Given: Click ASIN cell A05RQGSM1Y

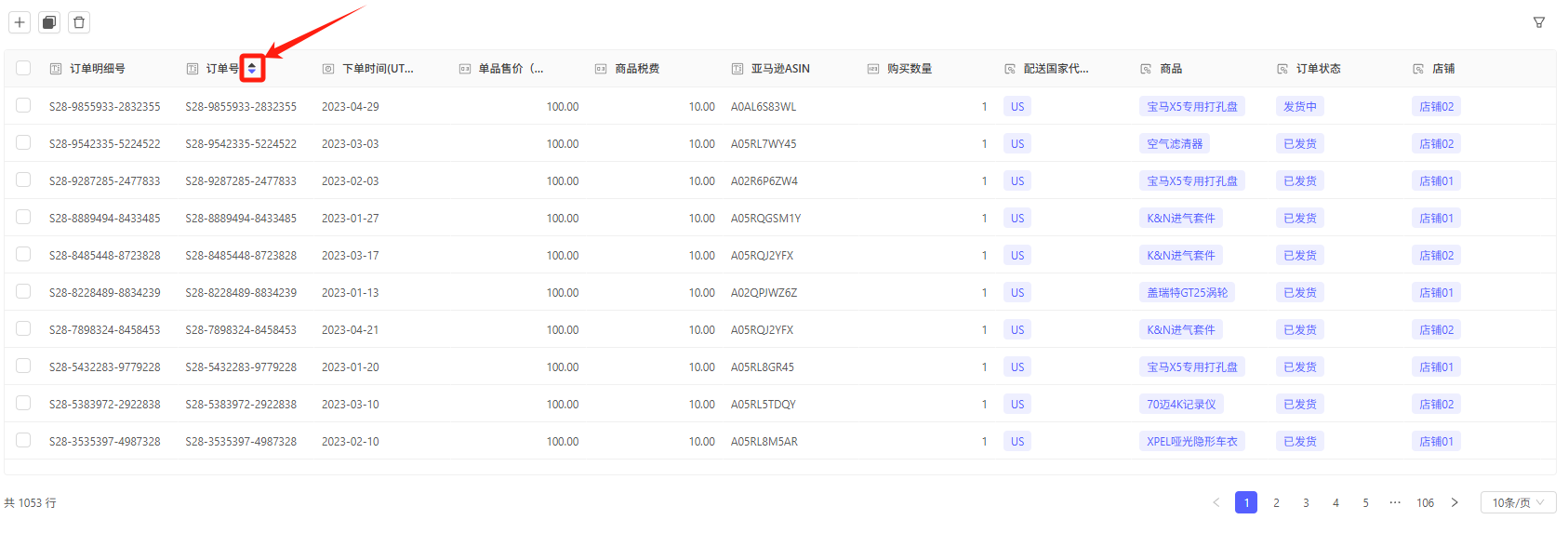Looking at the screenshot, I should 766,219.
